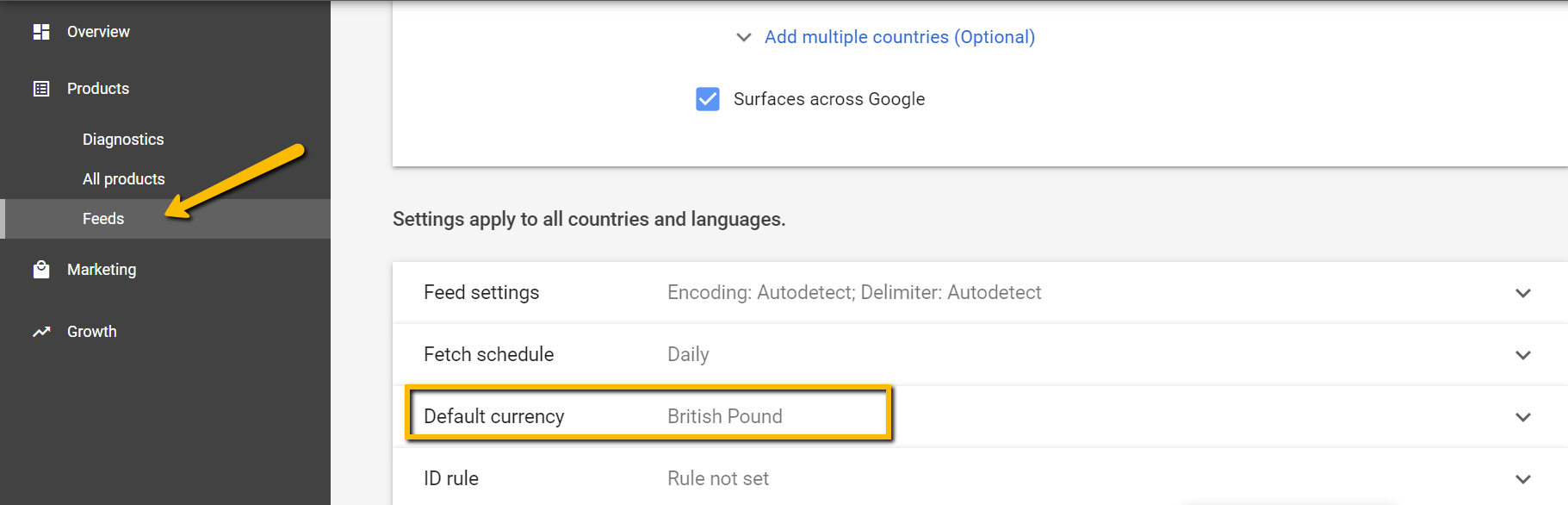The width and height of the screenshot is (1568, 505).
Task: Select the Feeds sidebar item
Action: [x=165, y=219]
